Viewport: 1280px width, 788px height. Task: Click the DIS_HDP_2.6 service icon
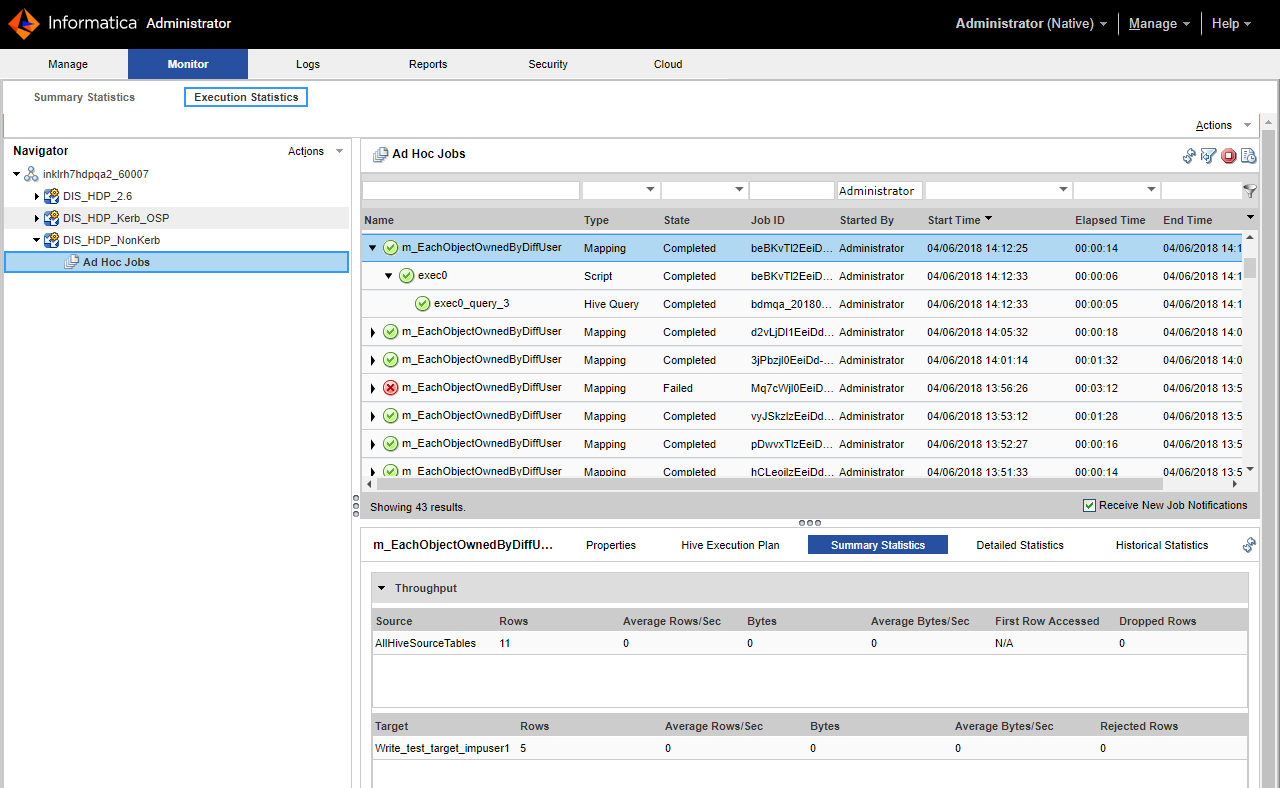(x=52, y=196)
